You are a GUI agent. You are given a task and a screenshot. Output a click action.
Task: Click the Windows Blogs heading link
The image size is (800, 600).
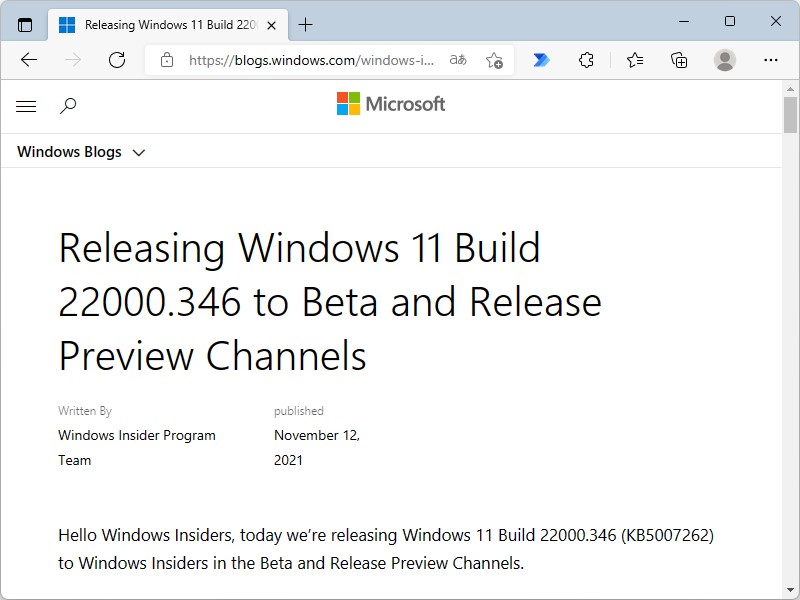(68, 152)
